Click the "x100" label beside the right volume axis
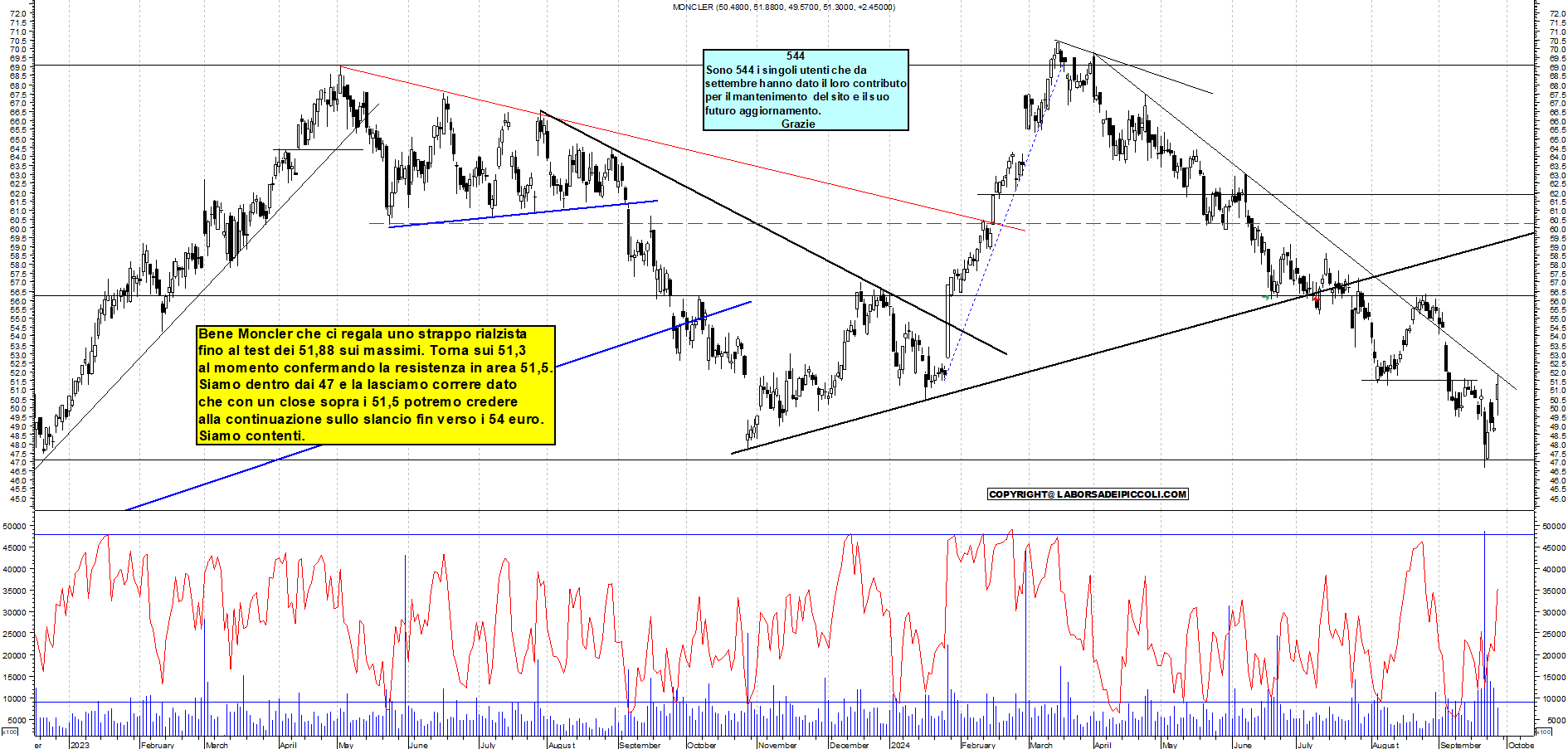 [1544, 732]
